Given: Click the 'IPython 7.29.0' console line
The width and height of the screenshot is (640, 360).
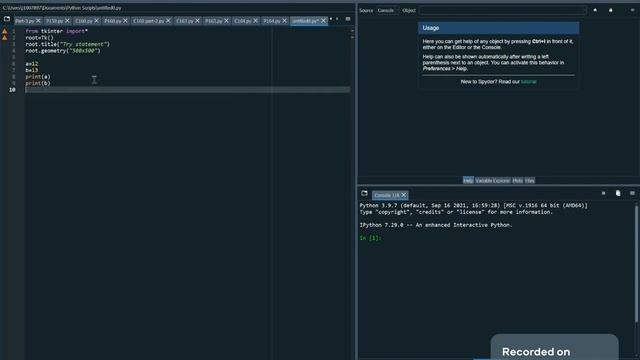Looking at the screenshot, I should point(436,225).
